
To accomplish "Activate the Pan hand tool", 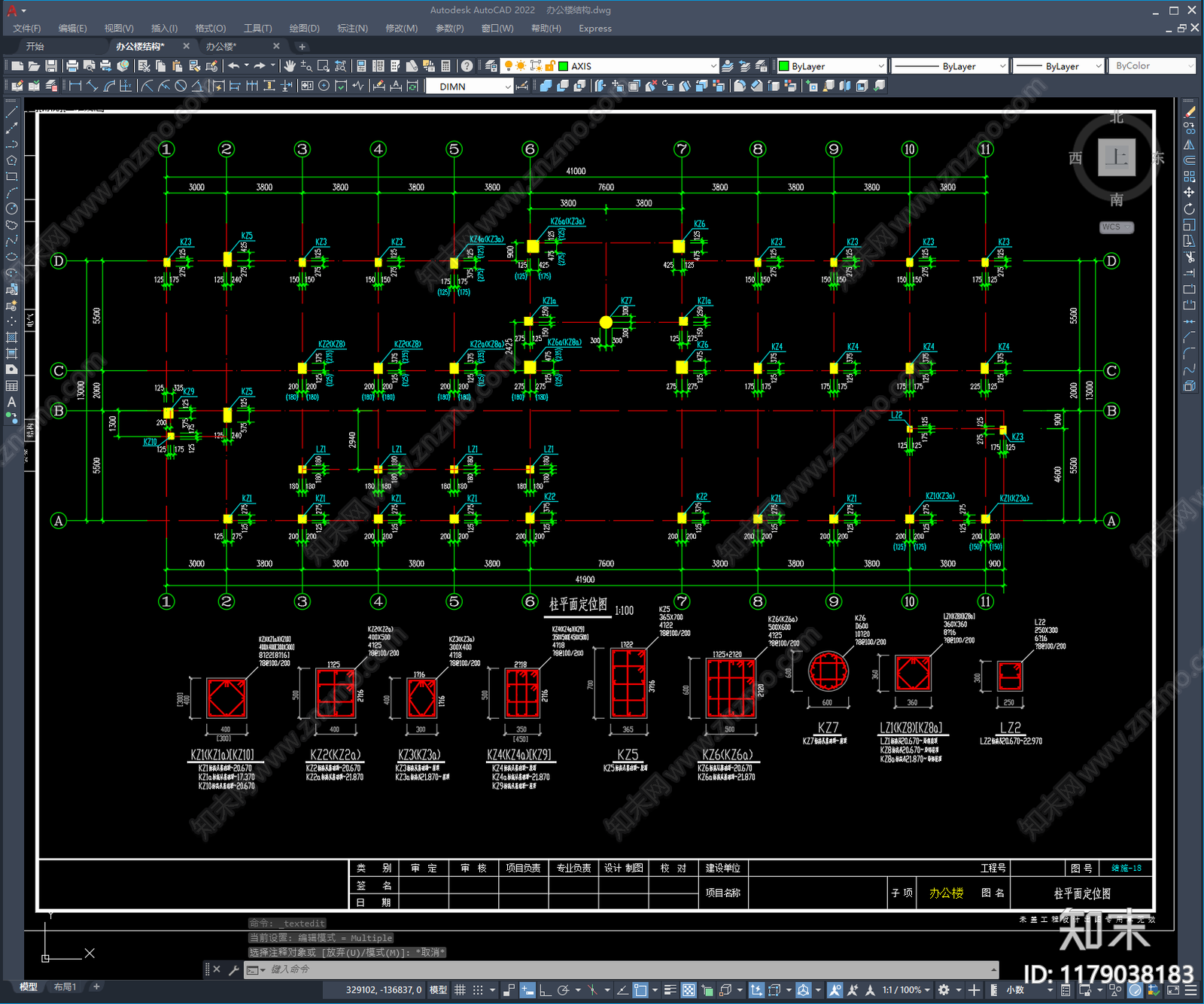I will 290,66.
